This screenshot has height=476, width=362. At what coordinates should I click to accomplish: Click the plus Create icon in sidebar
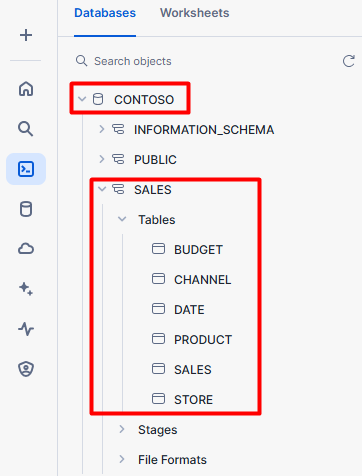tap(26, 35)
